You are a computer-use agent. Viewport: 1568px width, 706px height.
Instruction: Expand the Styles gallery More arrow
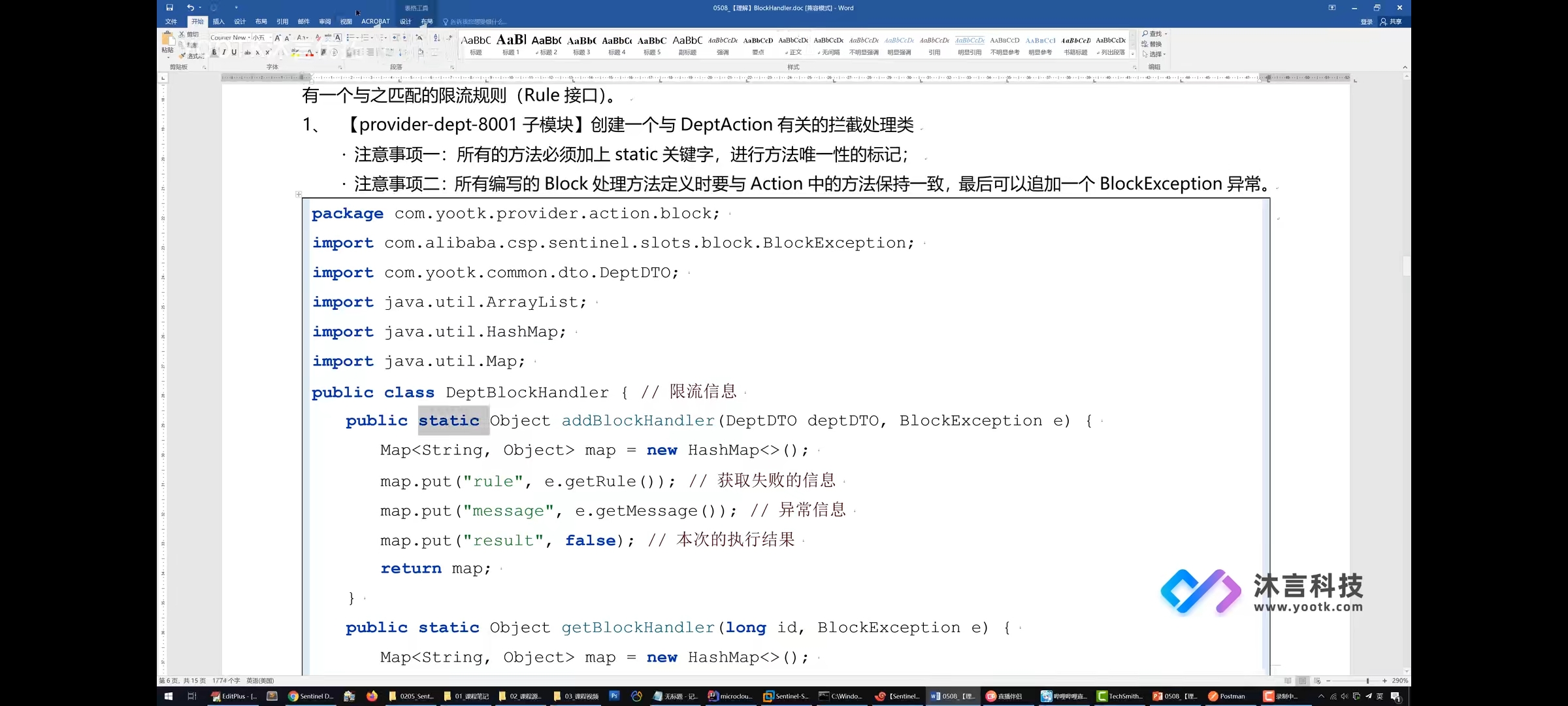pos(1133,54)
